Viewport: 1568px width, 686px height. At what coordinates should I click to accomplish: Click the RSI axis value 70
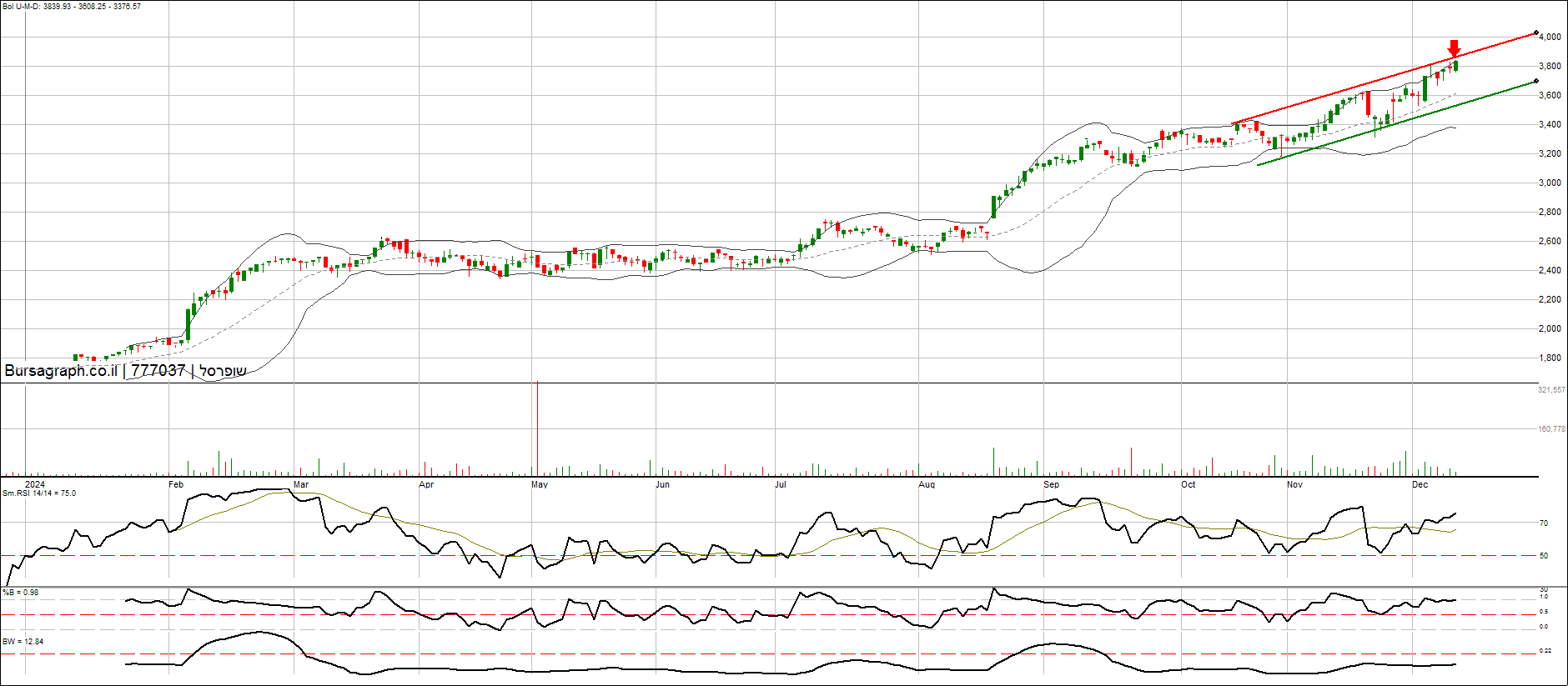click(x=1544, y=523)
